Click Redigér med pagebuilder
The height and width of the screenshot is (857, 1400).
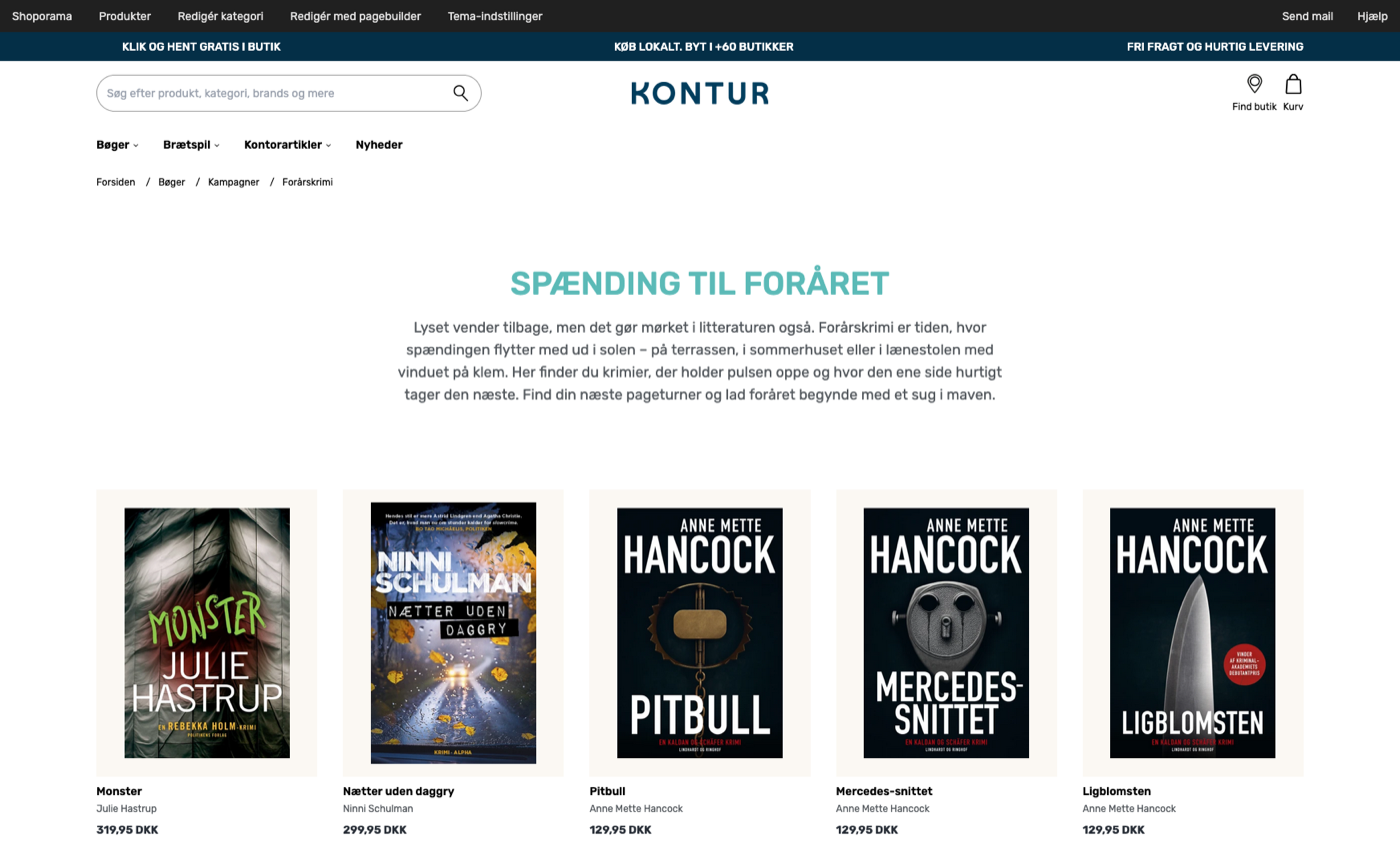coord(355,16)
